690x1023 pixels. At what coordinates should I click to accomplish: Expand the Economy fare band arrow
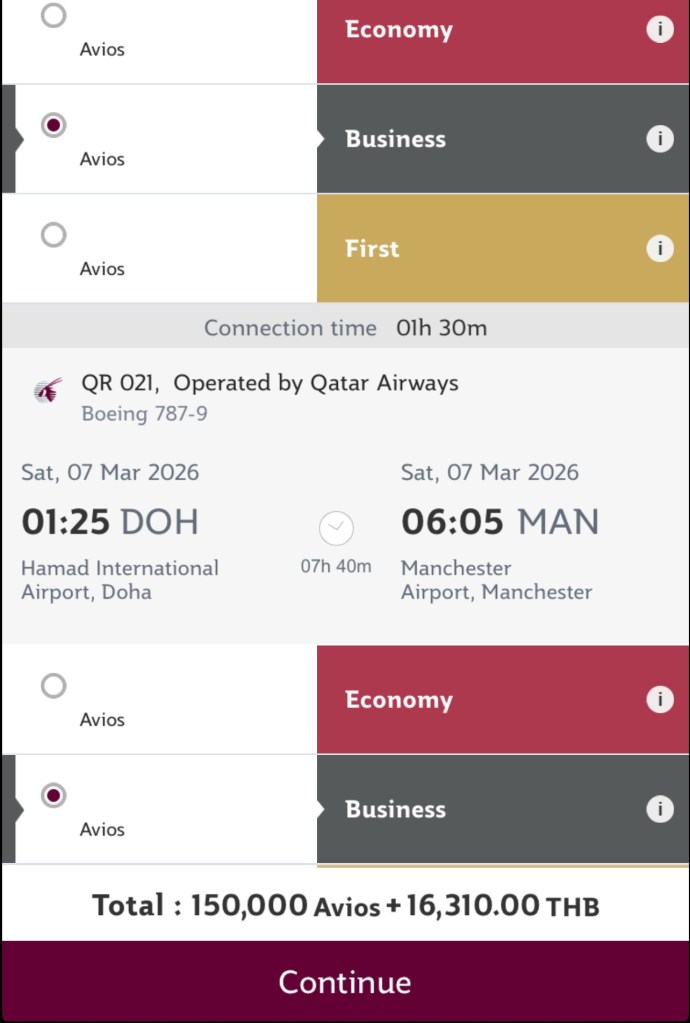322,29
